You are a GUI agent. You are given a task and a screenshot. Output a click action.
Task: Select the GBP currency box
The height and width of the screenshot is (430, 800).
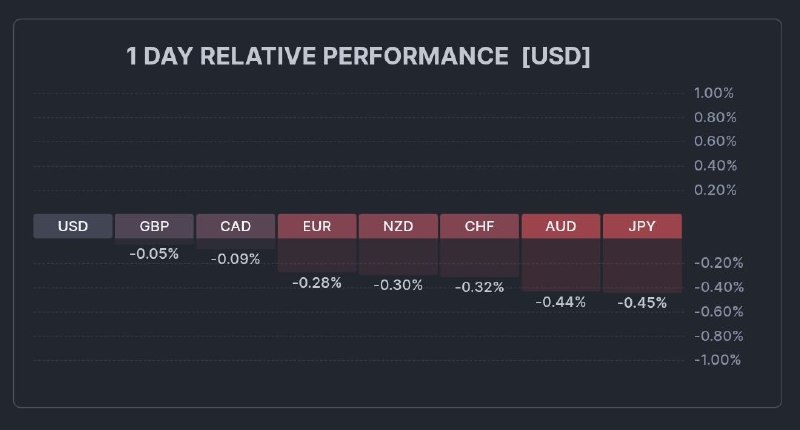point(154,226)
